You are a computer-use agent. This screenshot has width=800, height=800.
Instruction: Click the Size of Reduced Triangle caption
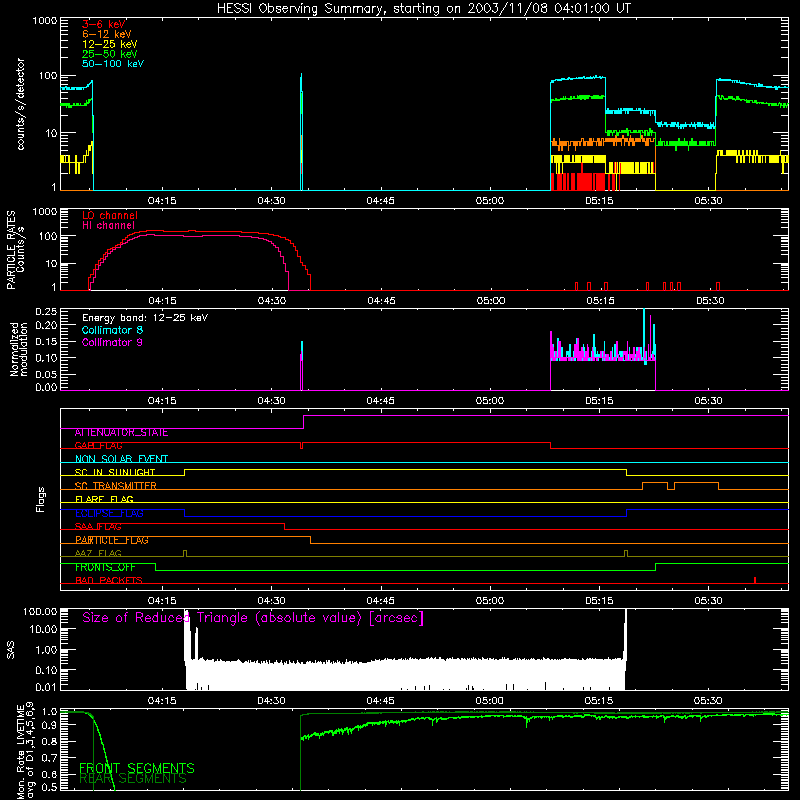pyautogui.click(x=253, y=618)
